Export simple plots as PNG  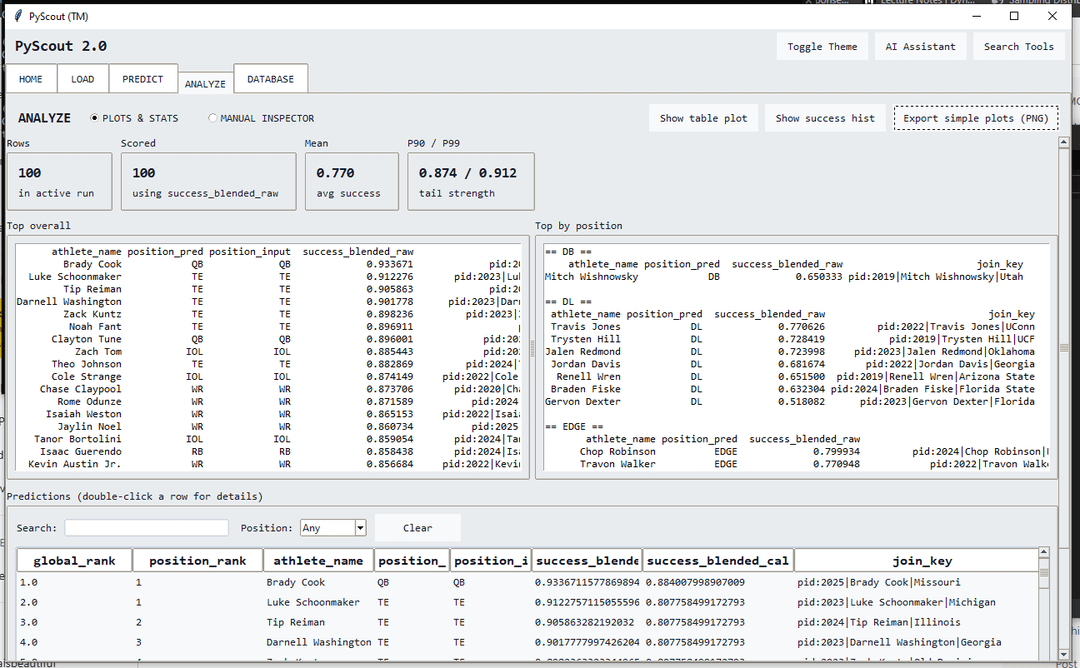pos(975,118)
